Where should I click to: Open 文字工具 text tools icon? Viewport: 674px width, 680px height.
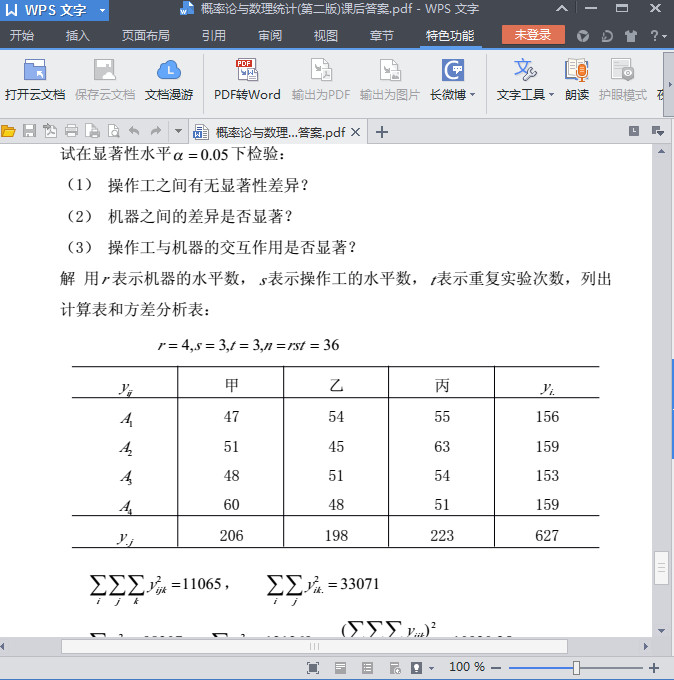[525, 70]
